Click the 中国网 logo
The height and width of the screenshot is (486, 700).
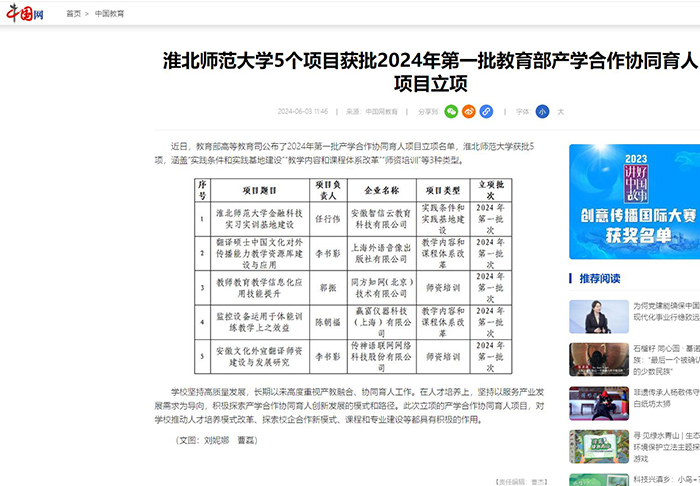(x=27, y=14)
